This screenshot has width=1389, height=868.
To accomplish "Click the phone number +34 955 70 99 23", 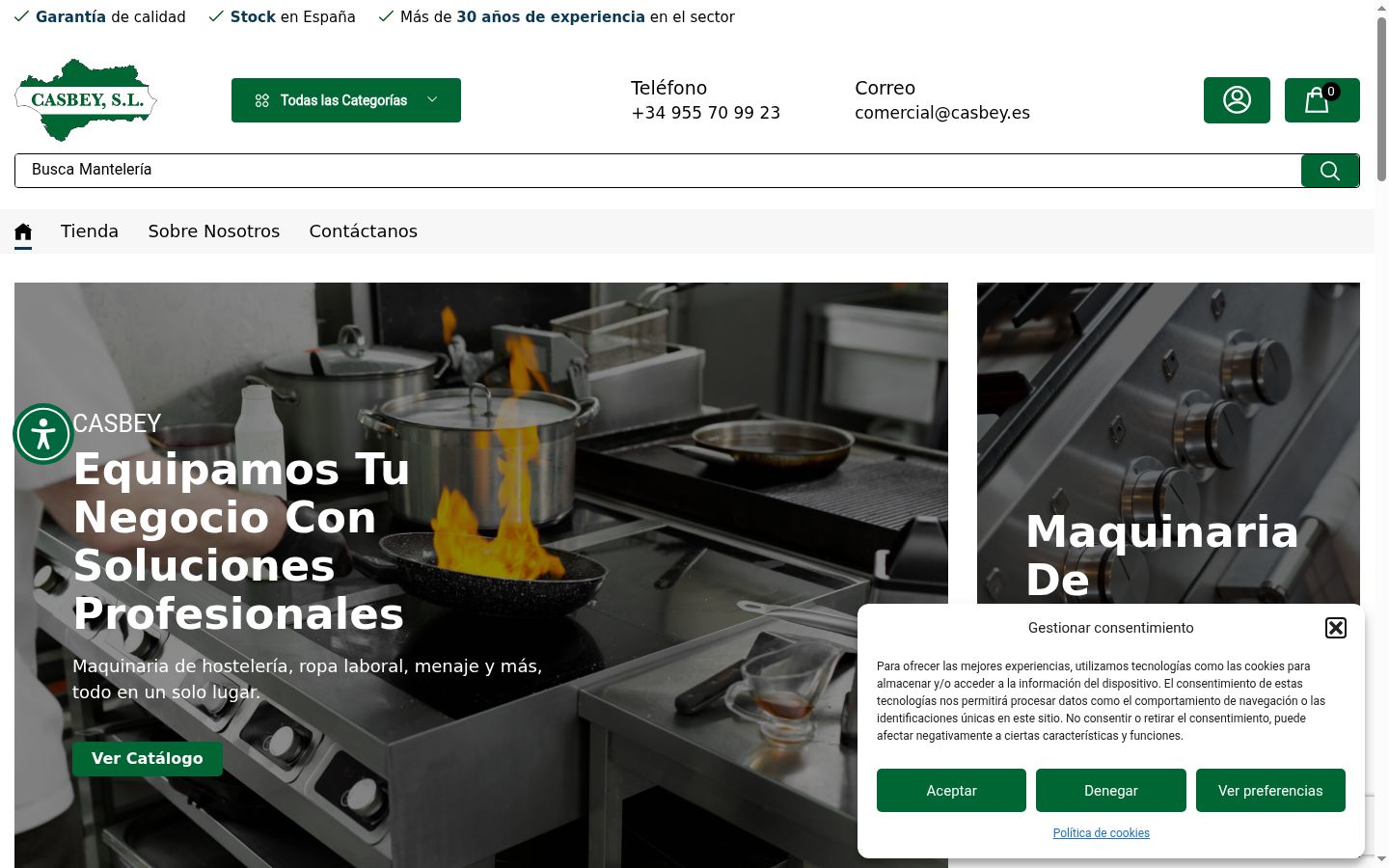I will click(706, 113).
